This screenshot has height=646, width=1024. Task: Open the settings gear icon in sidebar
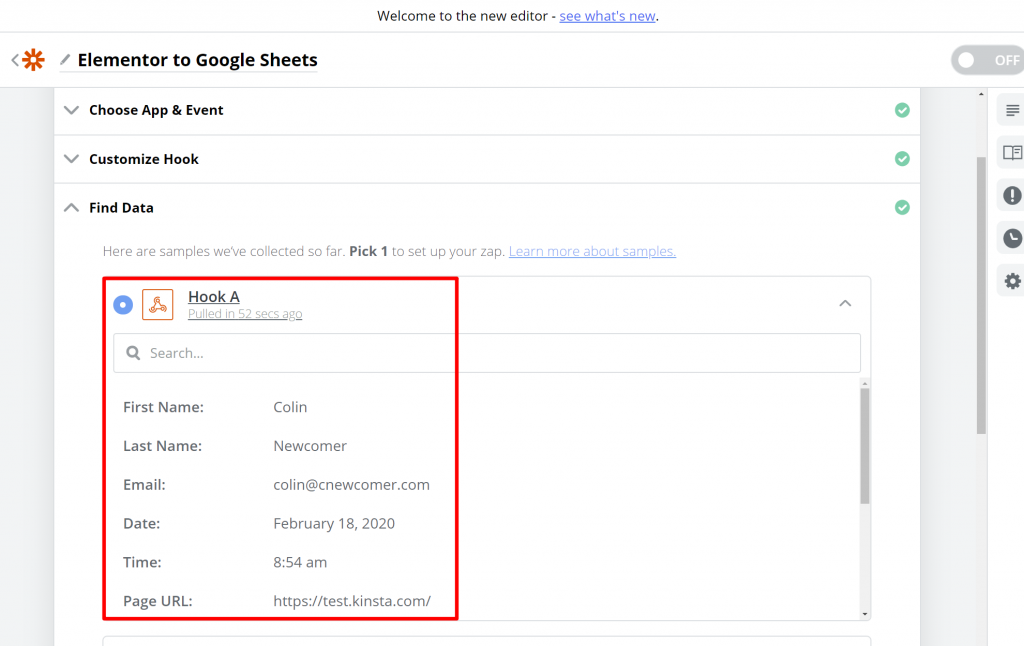pyautogui.click(x=1012, y=281)
